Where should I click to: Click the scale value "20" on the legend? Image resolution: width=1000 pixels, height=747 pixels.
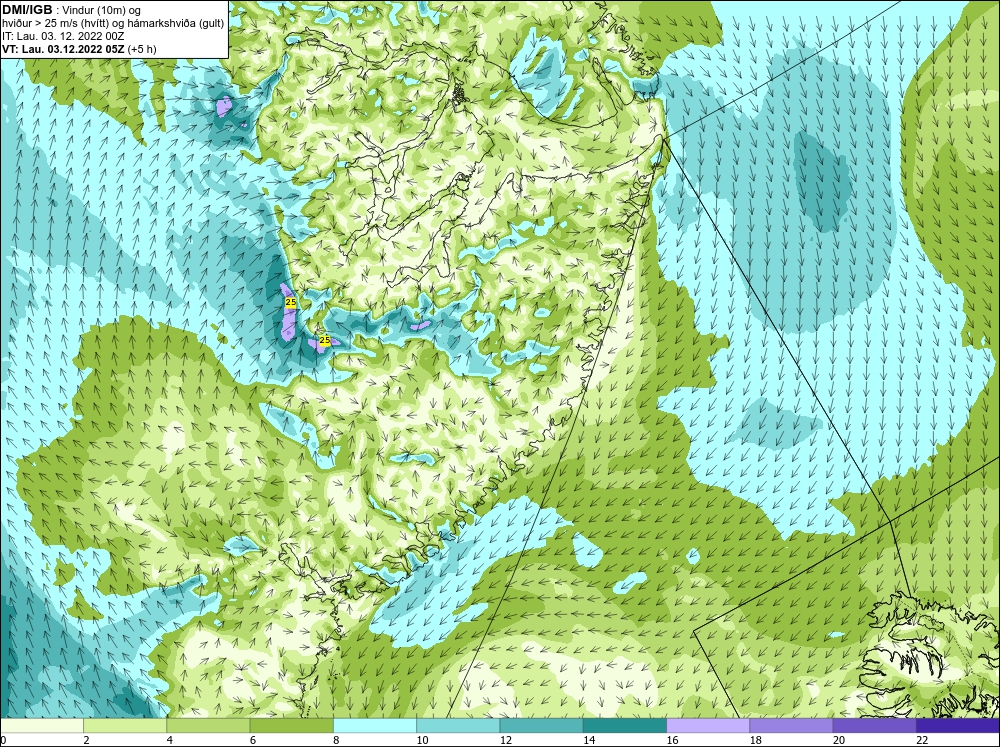point(839,740)
